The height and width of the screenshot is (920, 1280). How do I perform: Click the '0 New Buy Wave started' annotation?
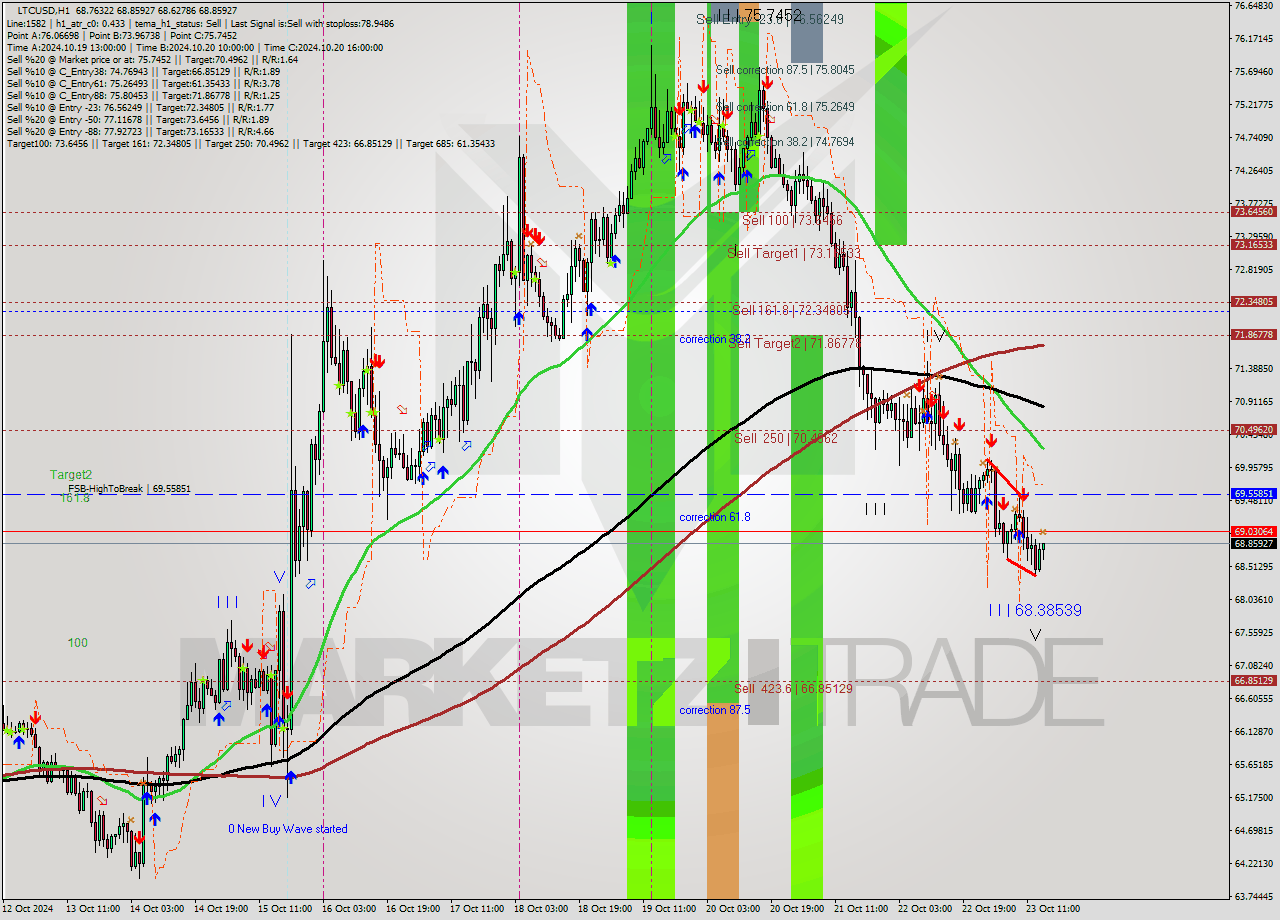pos(288,829)
